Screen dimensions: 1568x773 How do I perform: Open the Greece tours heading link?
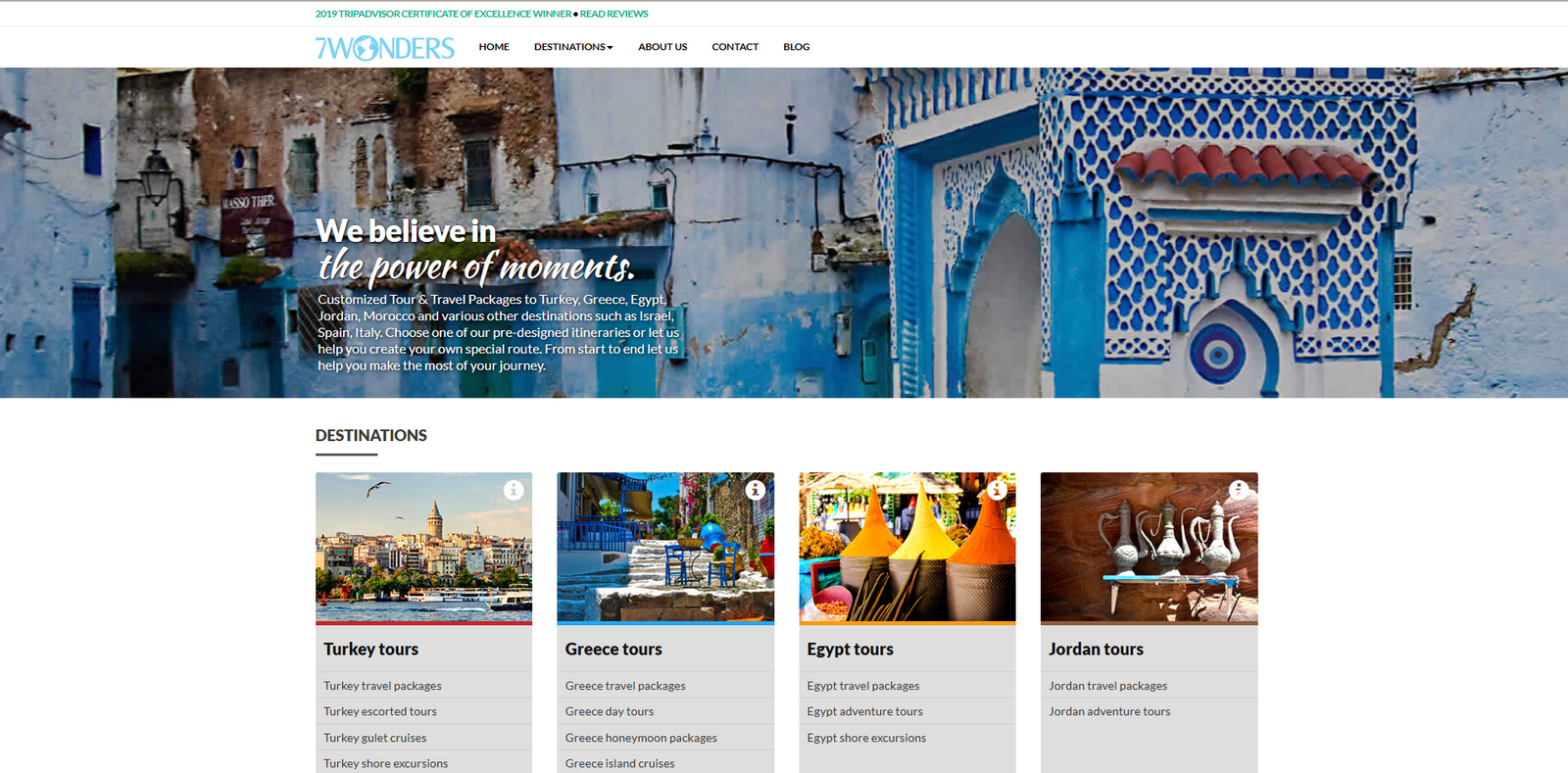point(613,650)
